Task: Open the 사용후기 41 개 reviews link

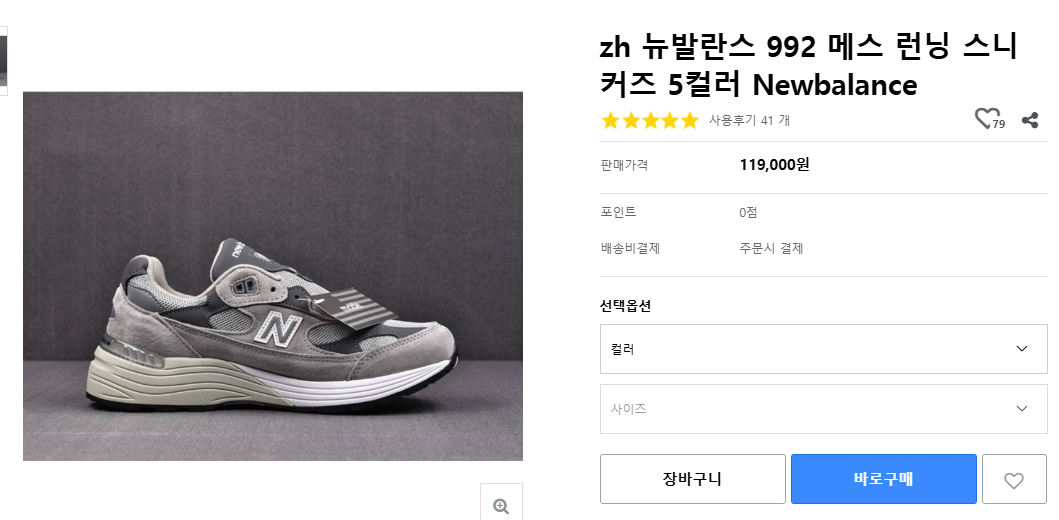Action: coord(749,121)
